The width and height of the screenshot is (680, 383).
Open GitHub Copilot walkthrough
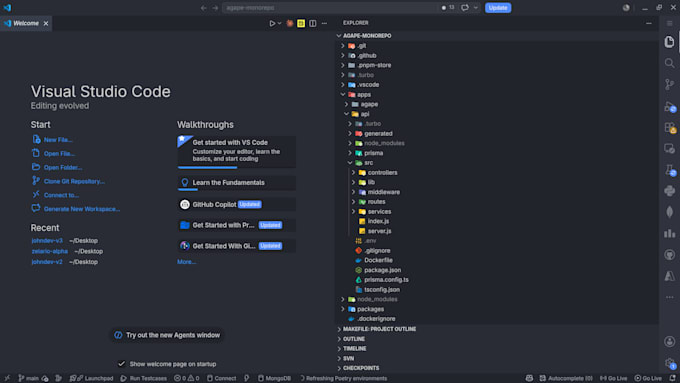237,204
